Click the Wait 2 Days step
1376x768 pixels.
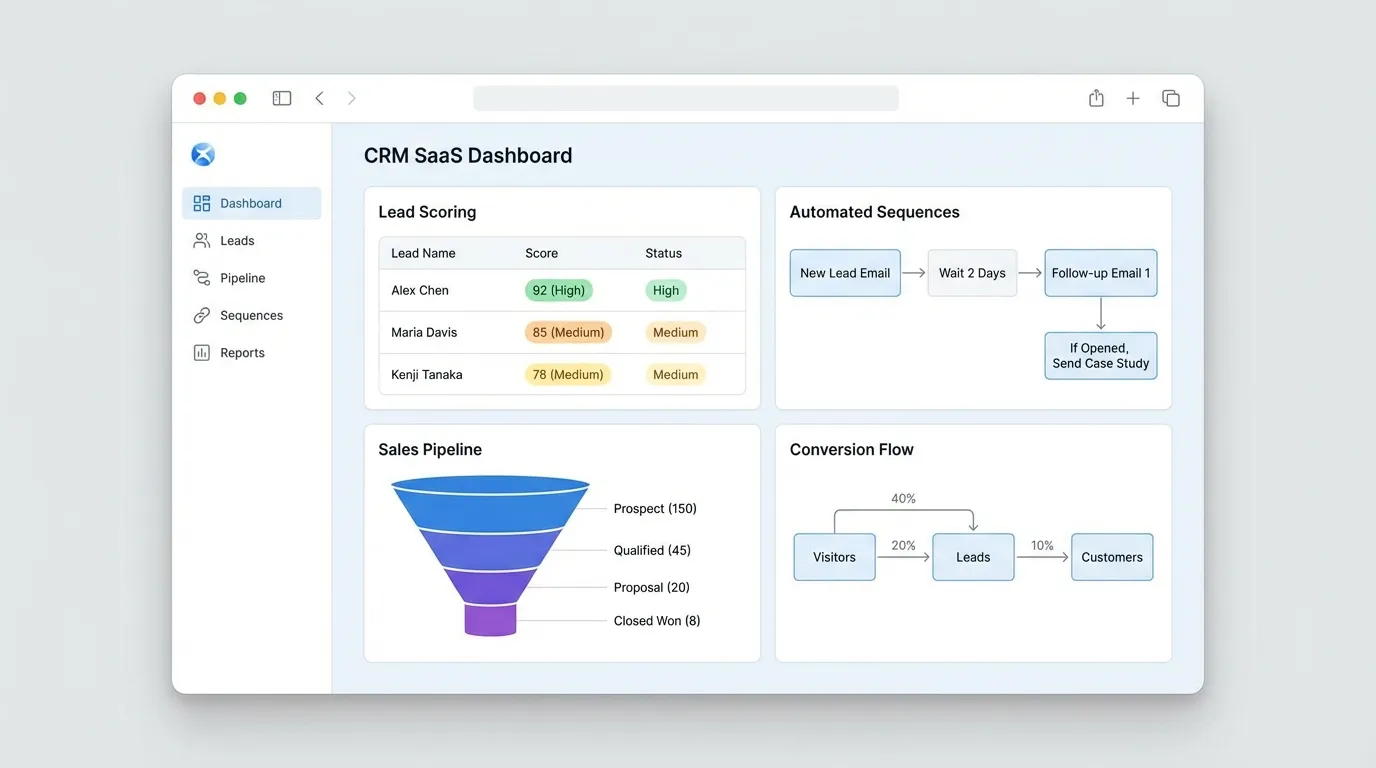pyautogui.click(x=972, y=273)
